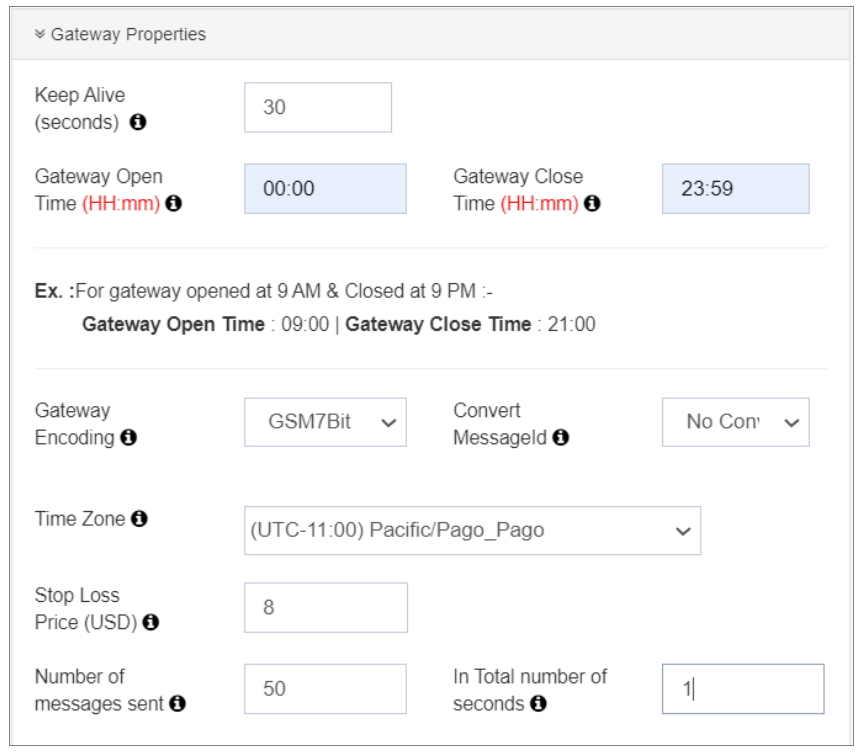Image resolution: width=862 pixels, height=754 pixels.
Task: Click the Convert MessageId info icon
Action: (x=561, y=438)
